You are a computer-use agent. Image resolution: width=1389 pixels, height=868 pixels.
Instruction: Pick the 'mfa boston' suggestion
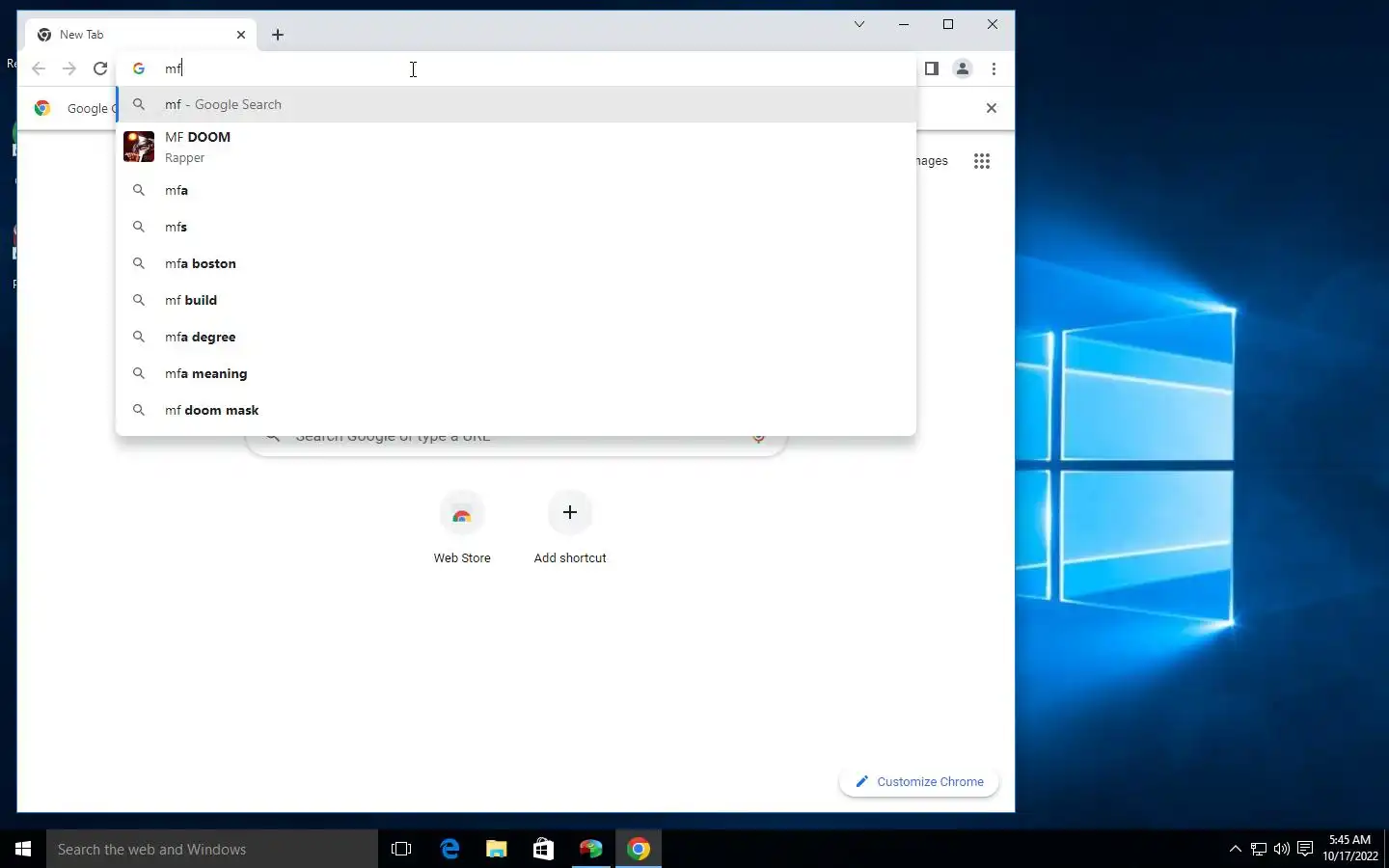(x=516, y=263)
